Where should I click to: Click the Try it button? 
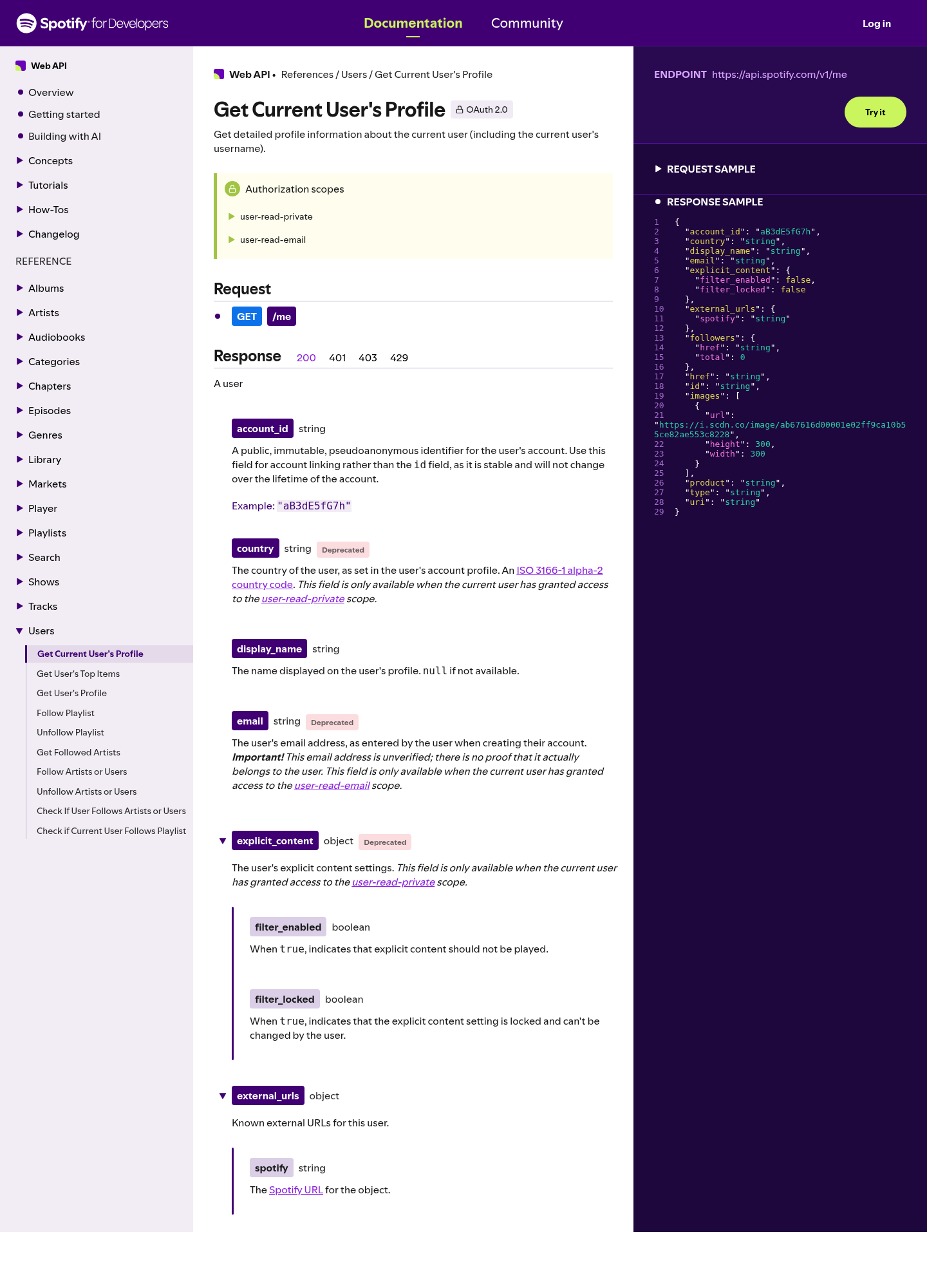[875, 112]
